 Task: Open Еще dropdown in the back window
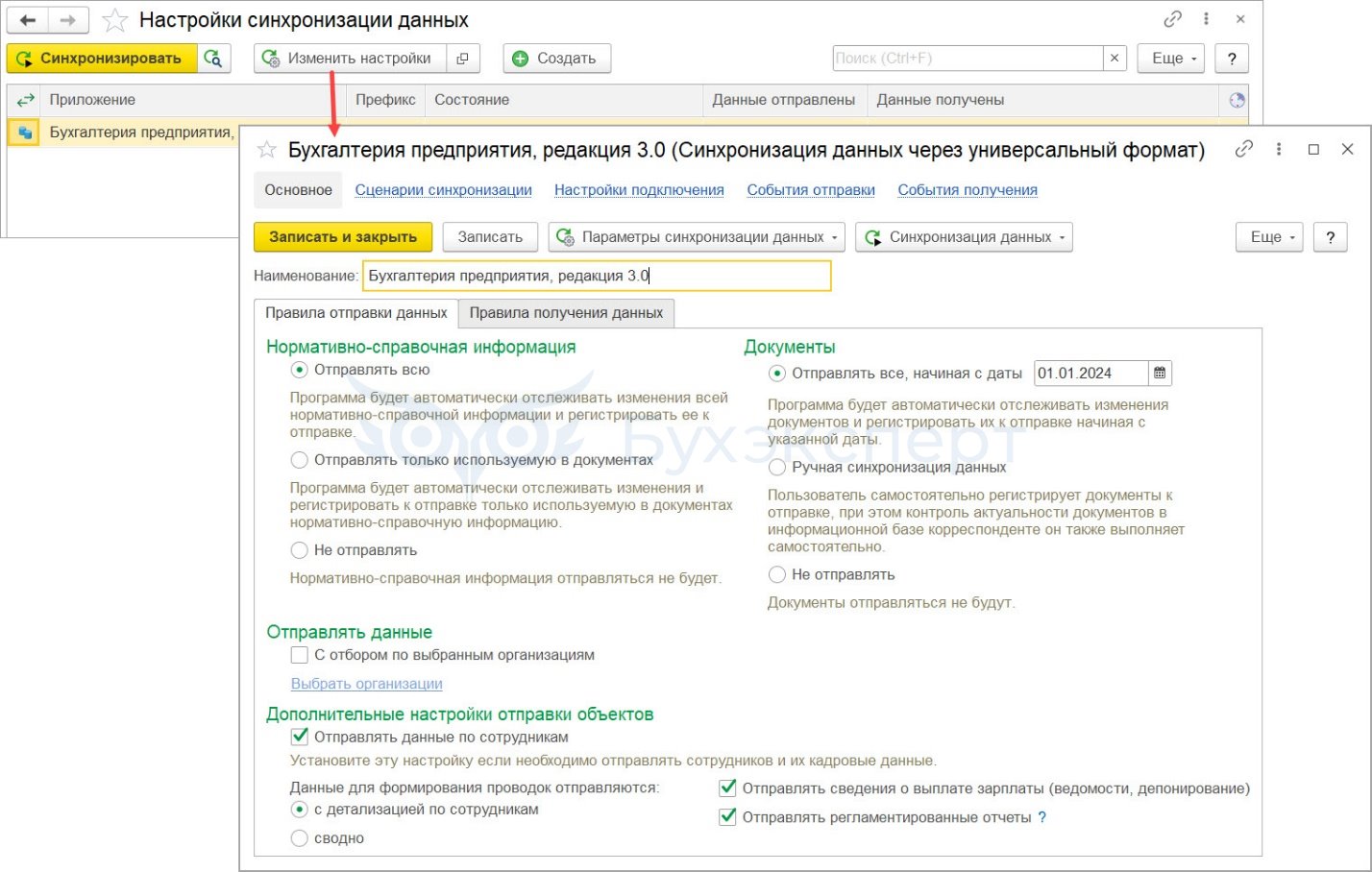1173,59
